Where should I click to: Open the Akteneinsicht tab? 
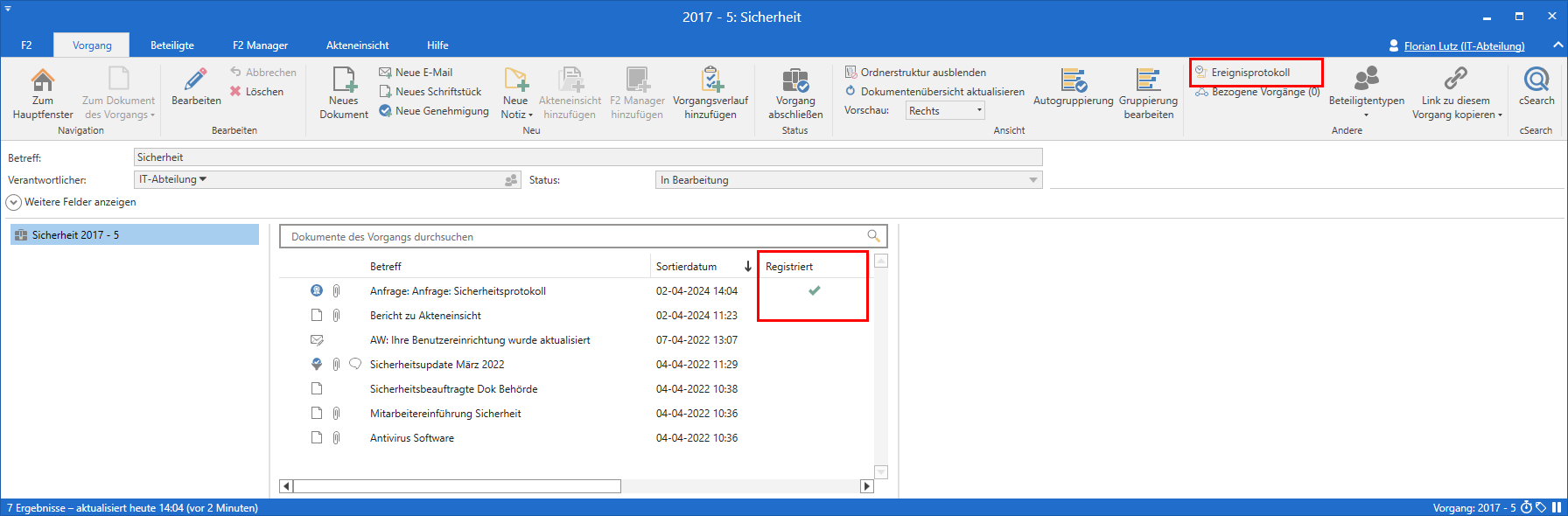(x=357, y=45)
